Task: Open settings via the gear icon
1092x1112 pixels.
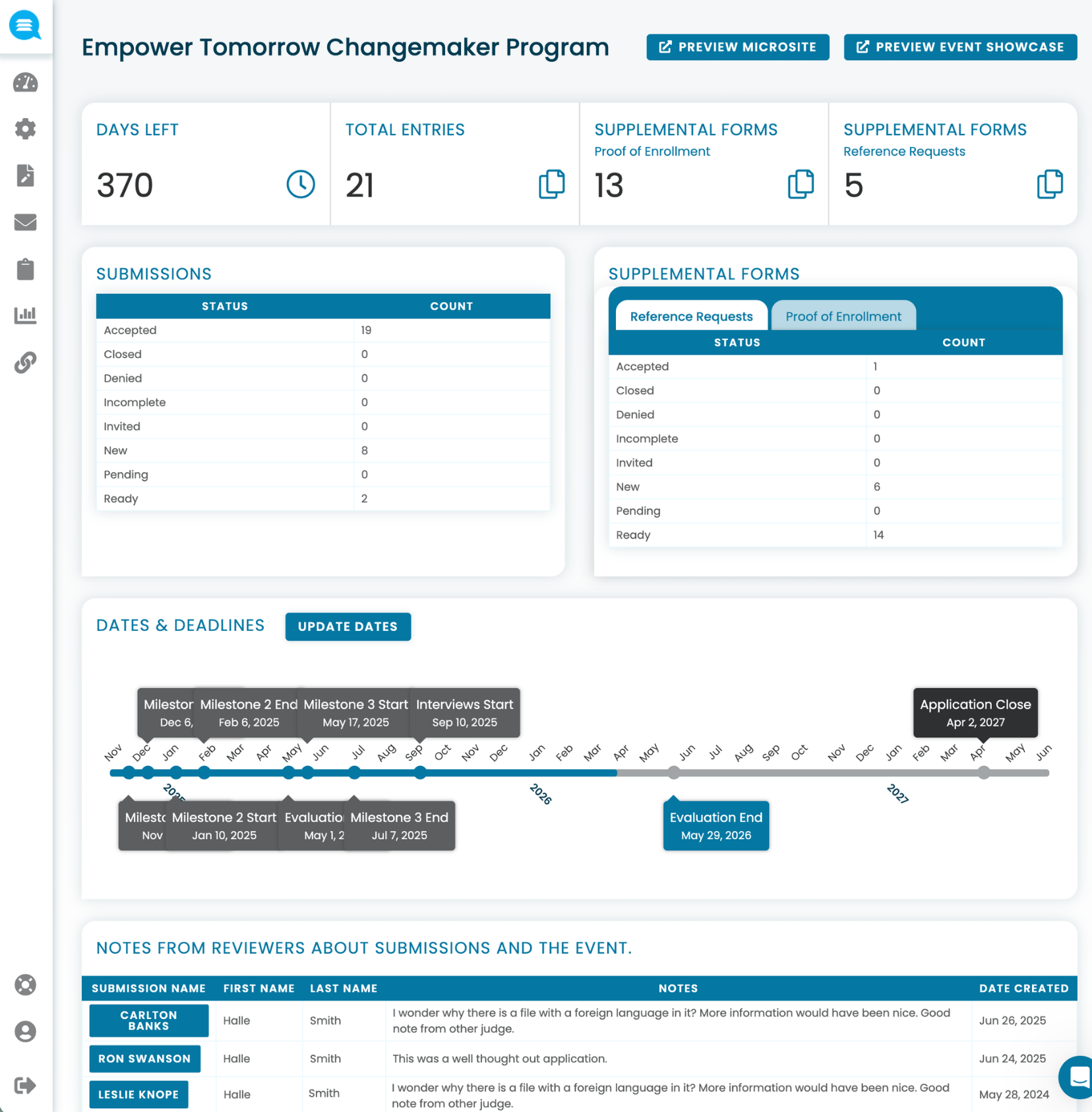Action: point(25,129)
